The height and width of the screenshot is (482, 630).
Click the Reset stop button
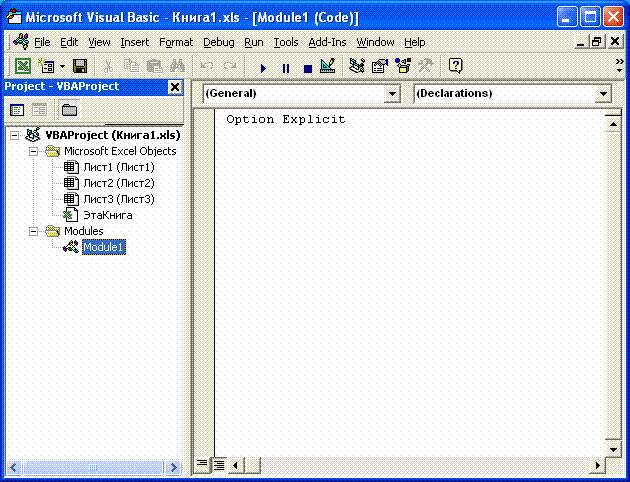pos(308,68)
